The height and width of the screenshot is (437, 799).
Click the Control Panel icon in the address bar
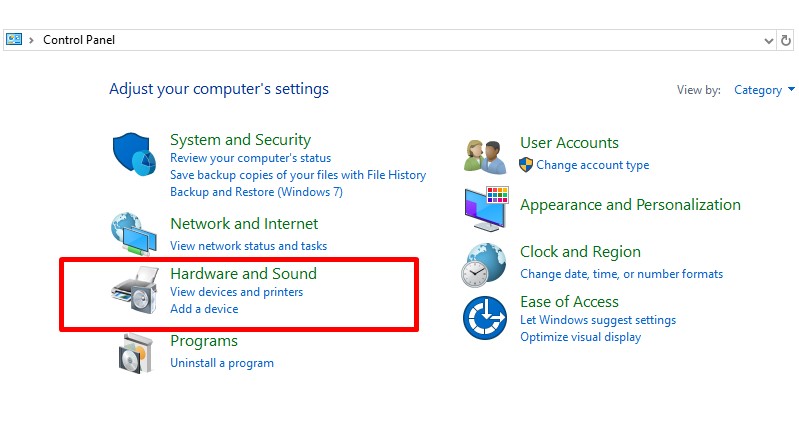pos(14,39)
